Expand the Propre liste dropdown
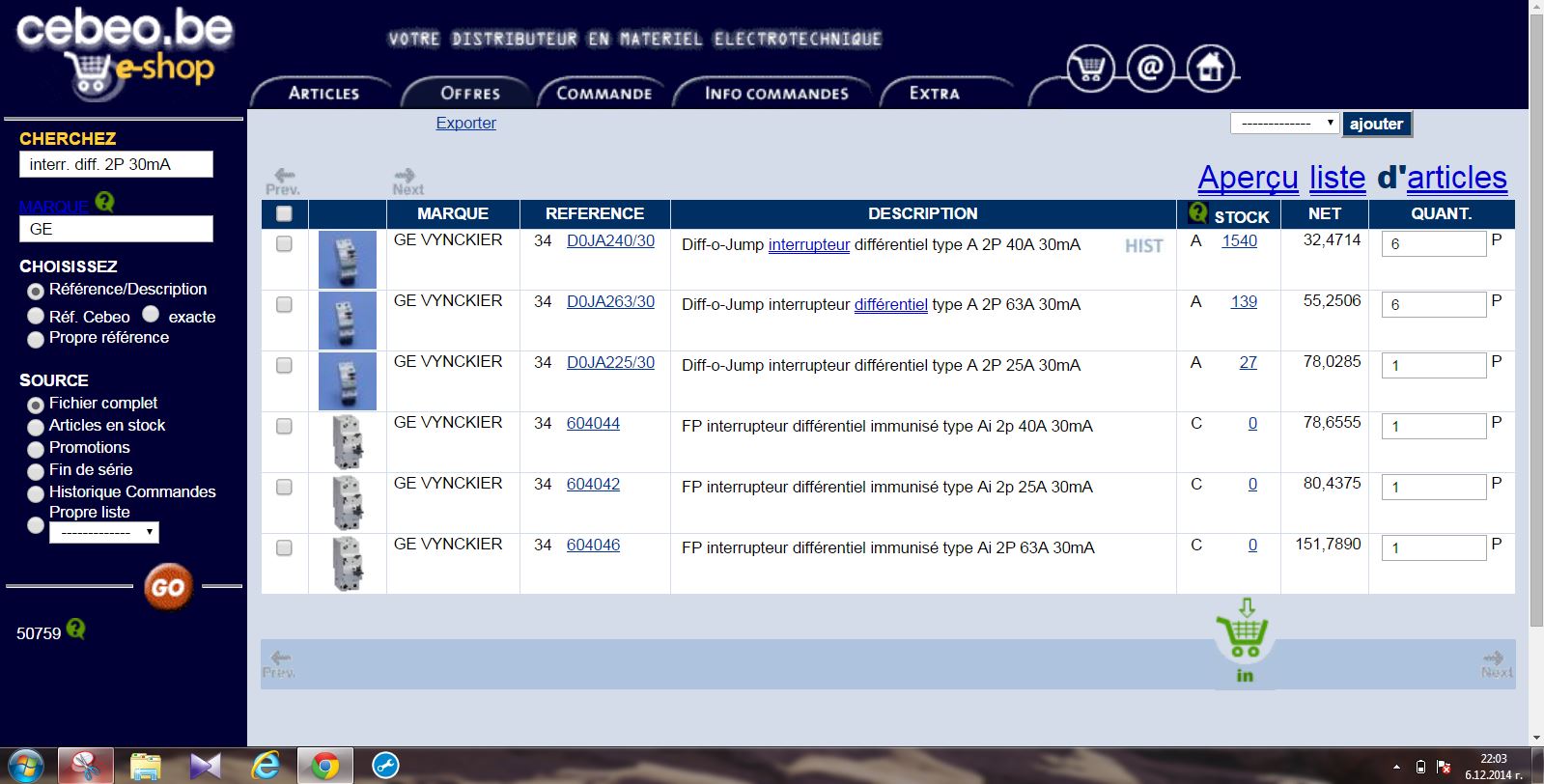 click(103, 532)
